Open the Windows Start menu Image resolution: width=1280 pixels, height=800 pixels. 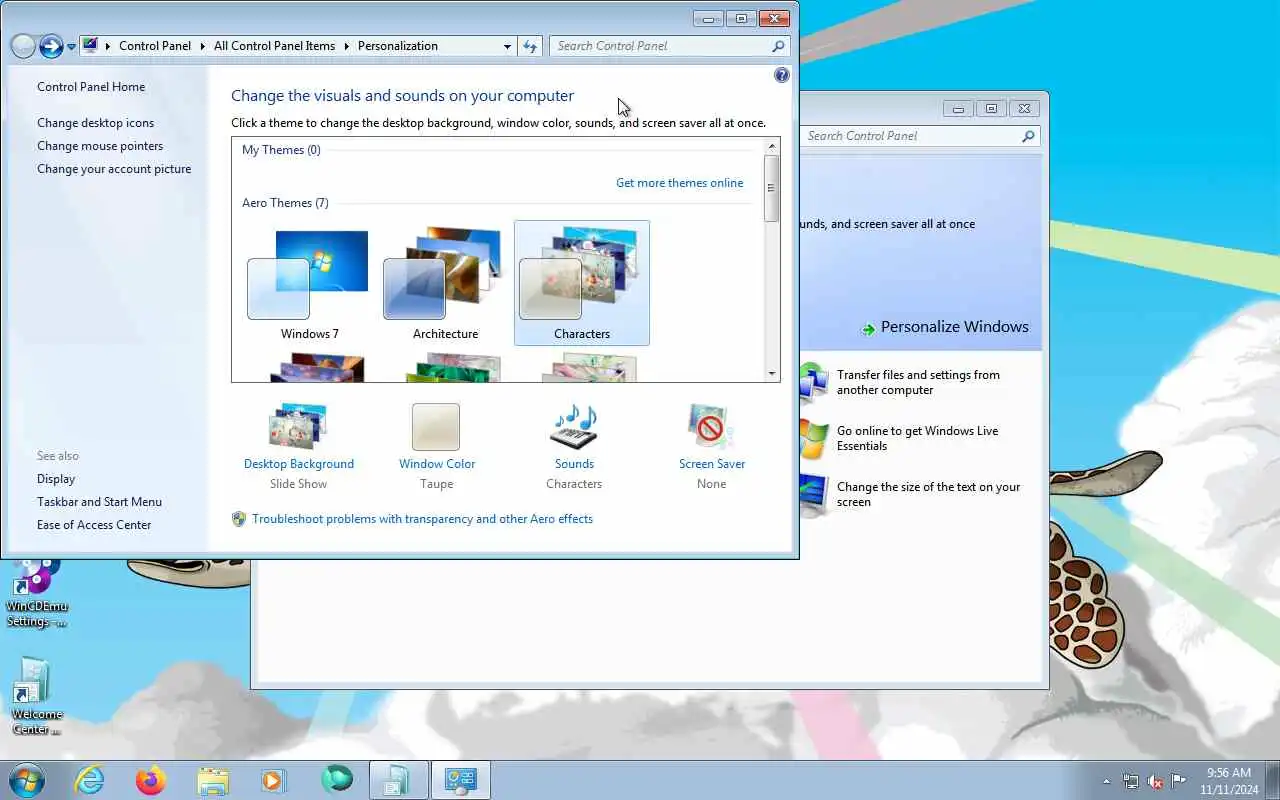25,780
